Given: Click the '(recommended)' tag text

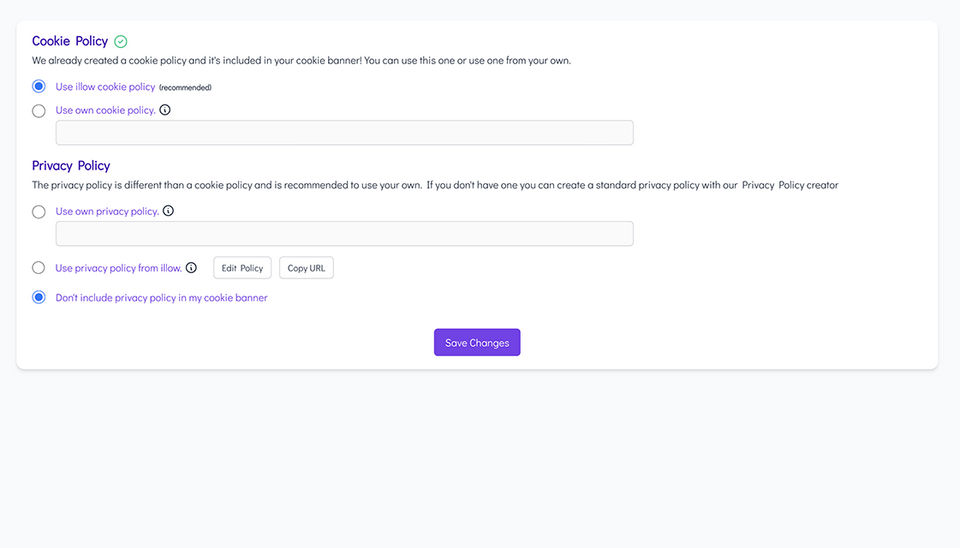Looking at the screenshot, I should click(185, 87).
